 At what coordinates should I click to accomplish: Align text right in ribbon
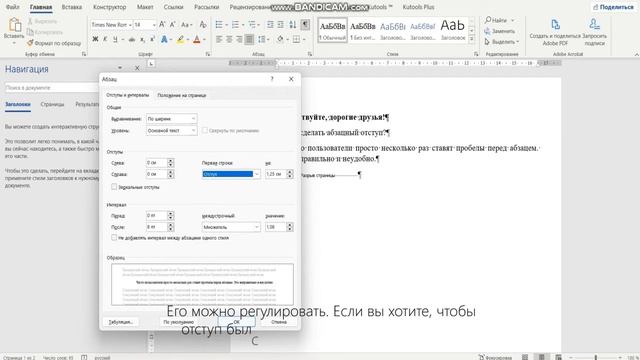(x=239, y=40)
